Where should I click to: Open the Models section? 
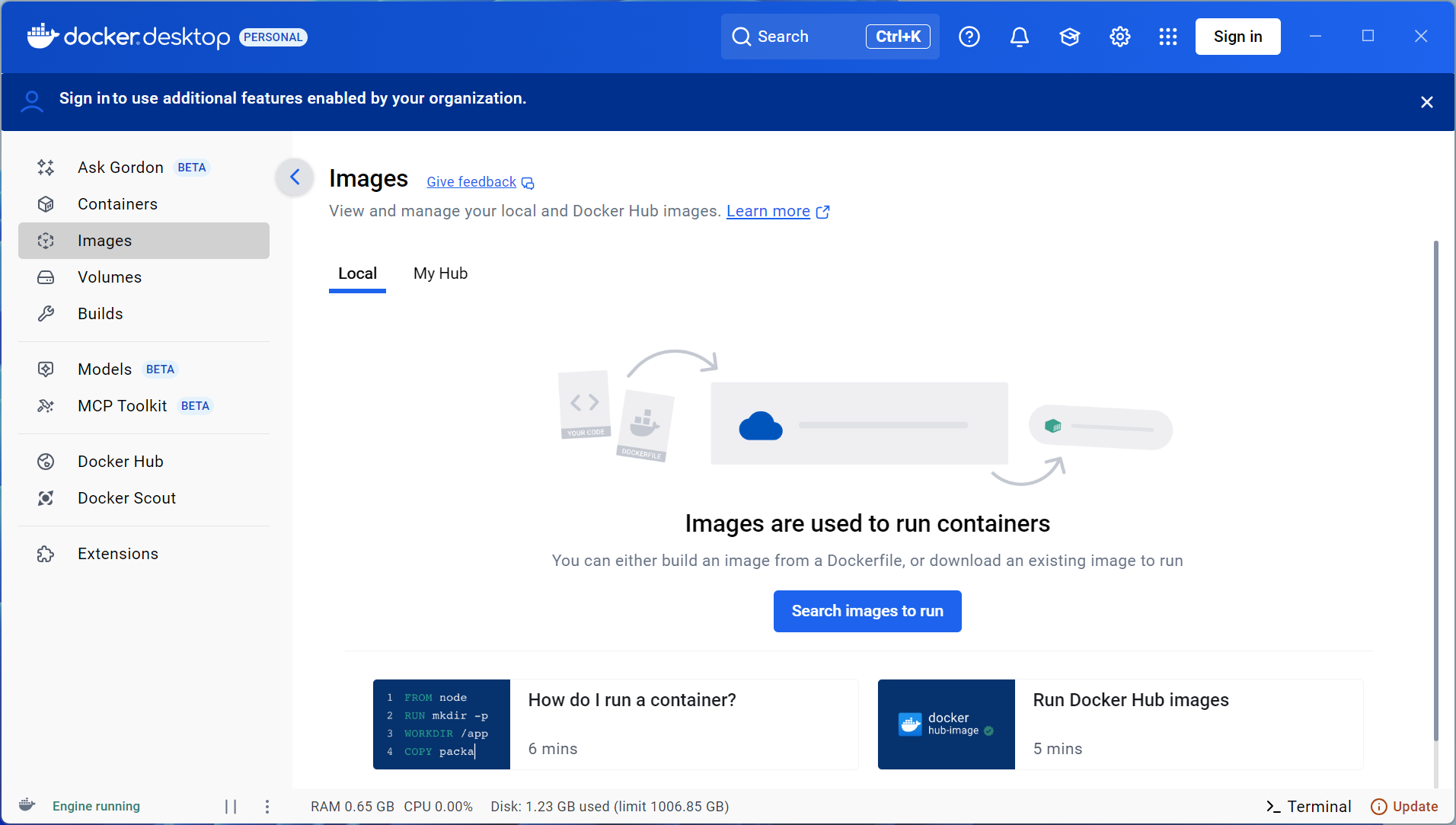tap(144, 369)
